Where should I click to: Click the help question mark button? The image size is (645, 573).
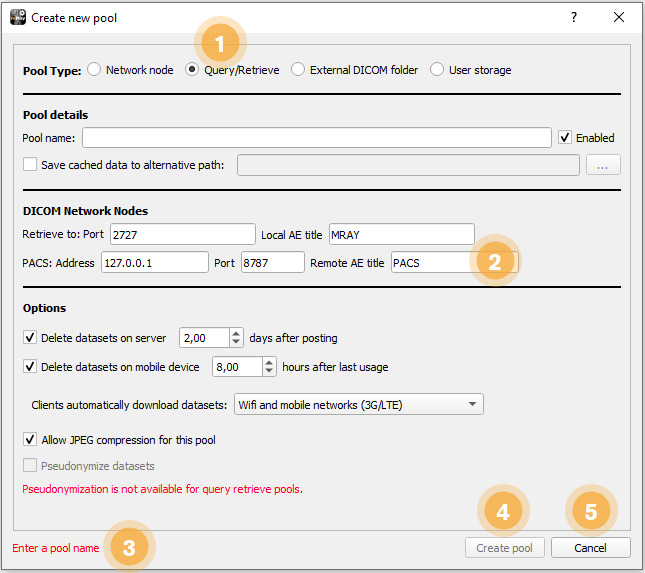pos(573,17)
